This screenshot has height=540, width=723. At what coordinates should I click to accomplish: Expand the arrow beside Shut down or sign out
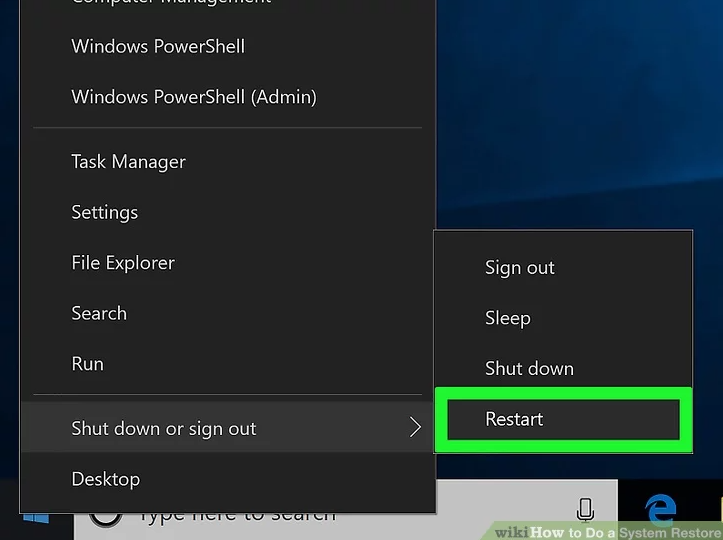pyautogui.click(x=415, y=428)
